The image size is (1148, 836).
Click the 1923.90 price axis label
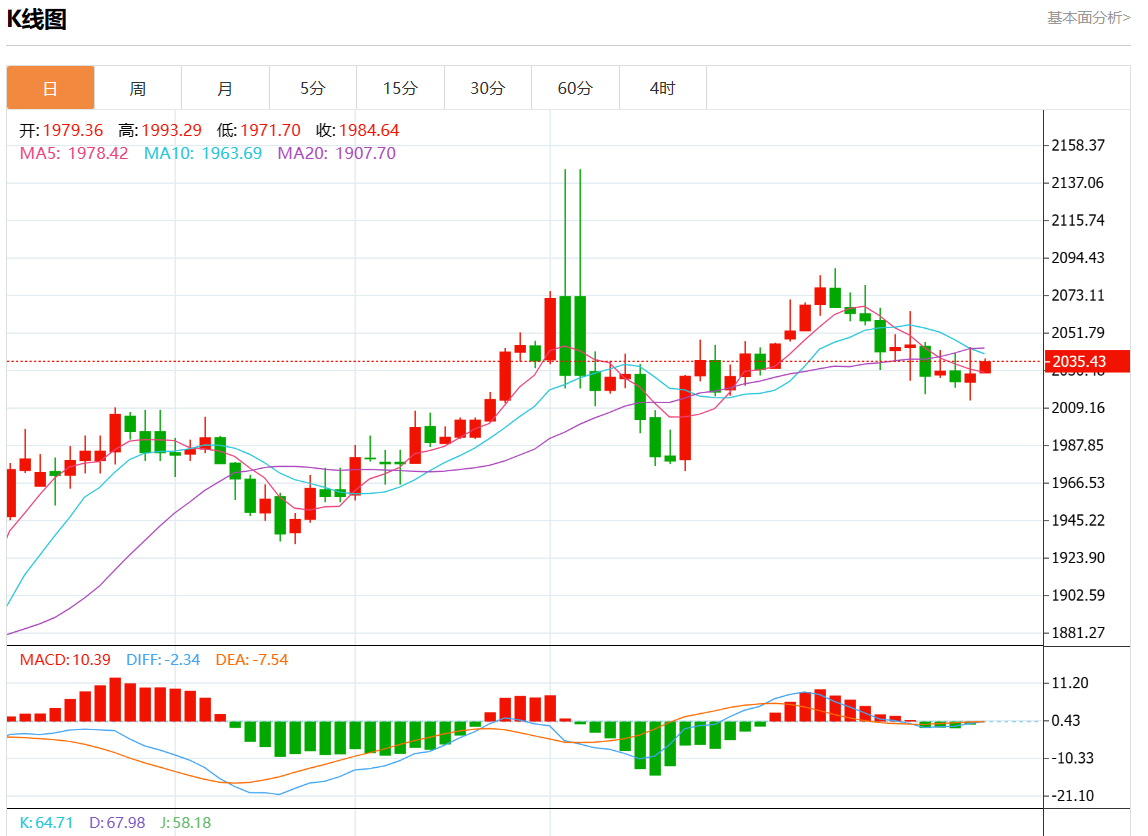click(1078, 558)
